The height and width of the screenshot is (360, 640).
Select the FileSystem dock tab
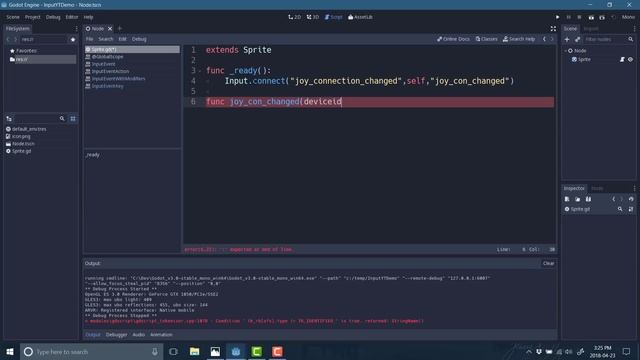click(18, 29)
